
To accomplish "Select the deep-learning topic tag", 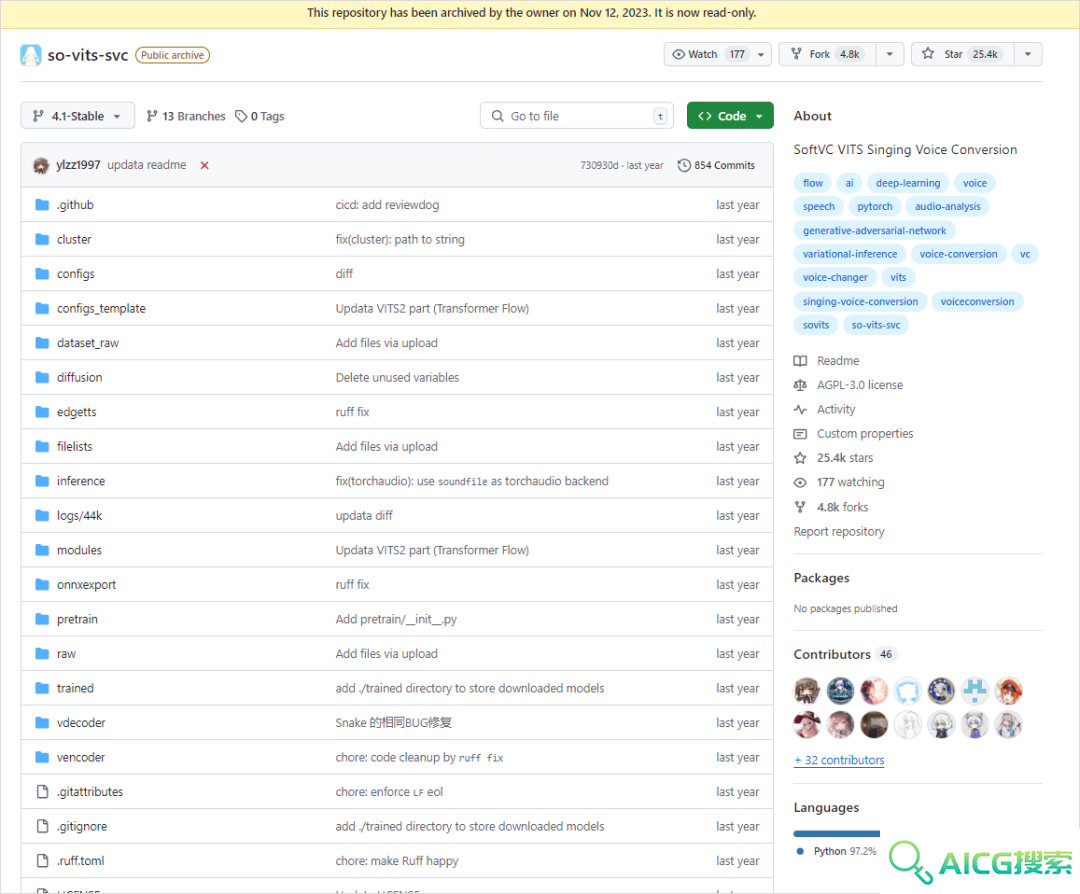I will 908,183.
